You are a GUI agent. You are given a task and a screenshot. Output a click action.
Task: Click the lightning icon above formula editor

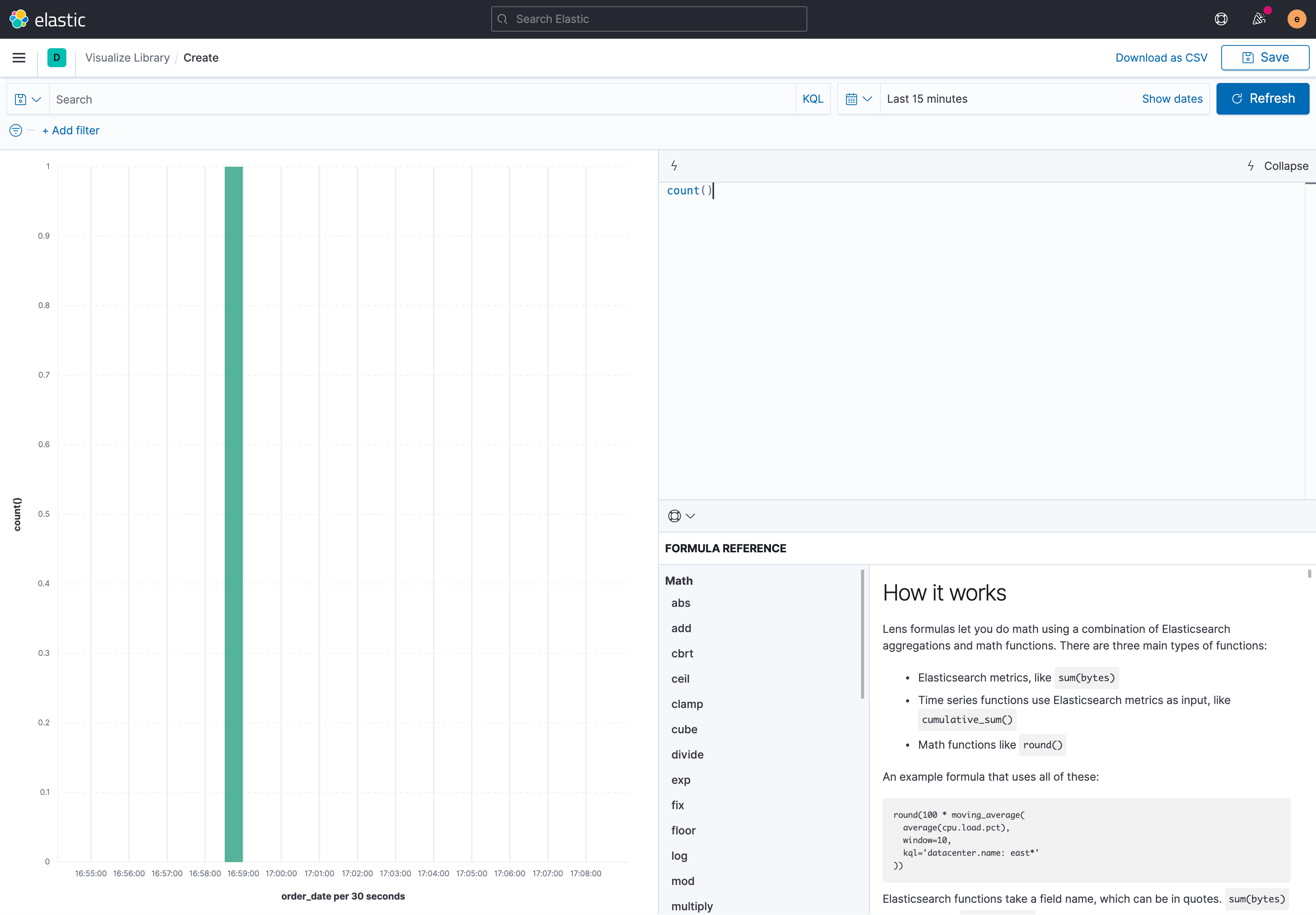point(674,166)
